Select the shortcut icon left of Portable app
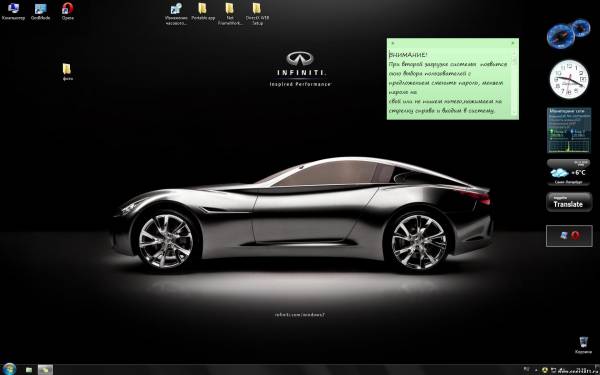600x375 pixels. pos(176,13)
